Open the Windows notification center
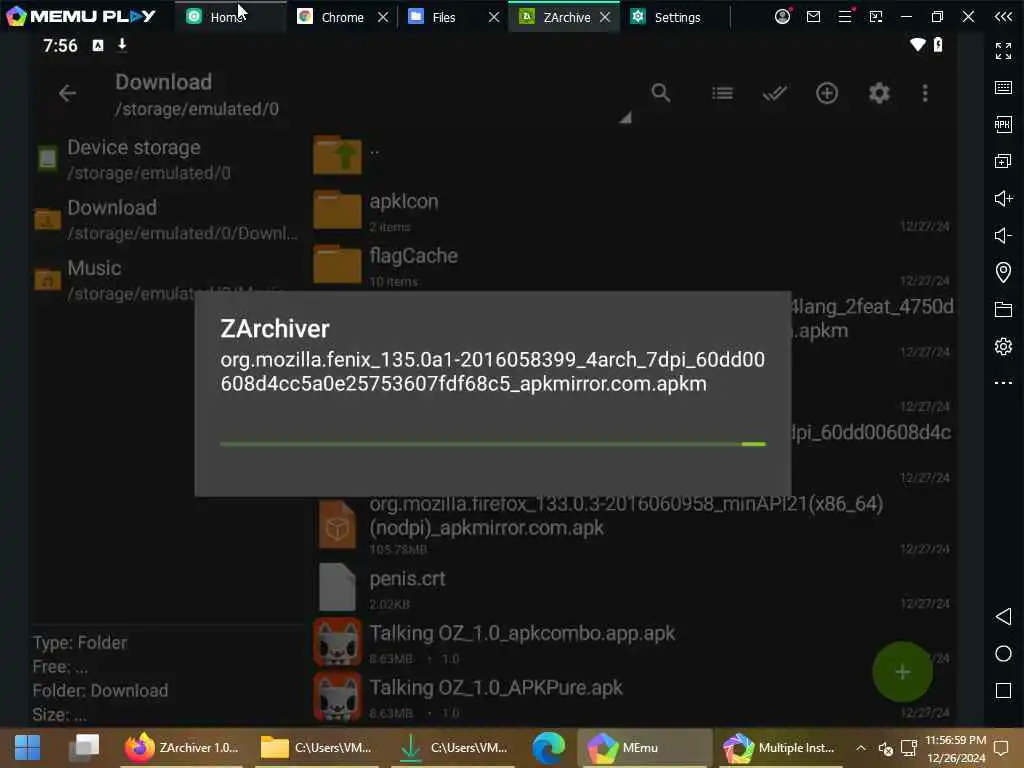Viewport: 1024px width, 768px height. pyautogui.click(x=1000, y=748)
